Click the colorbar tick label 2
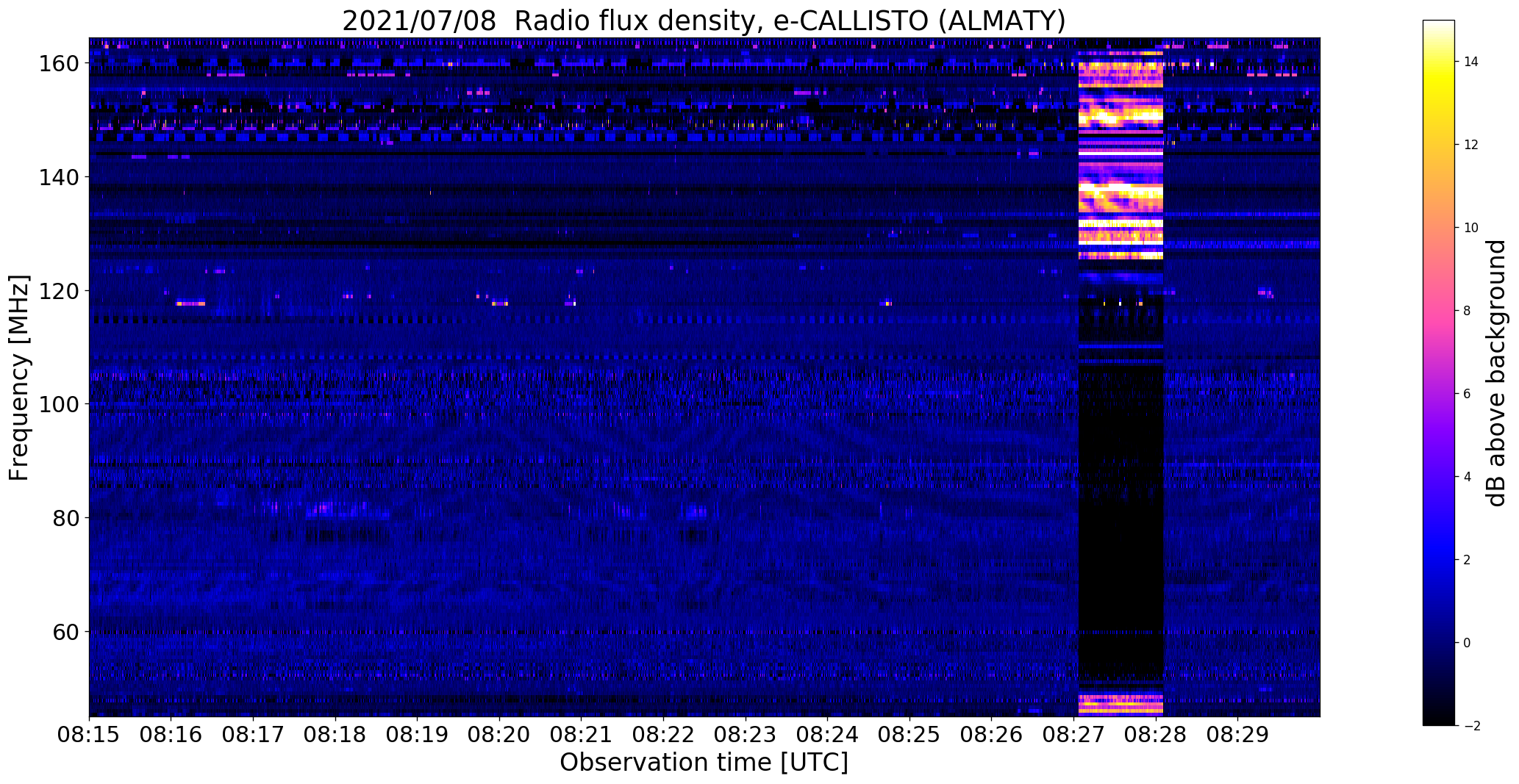The image size is (1519, 784). coord(1468,560)
